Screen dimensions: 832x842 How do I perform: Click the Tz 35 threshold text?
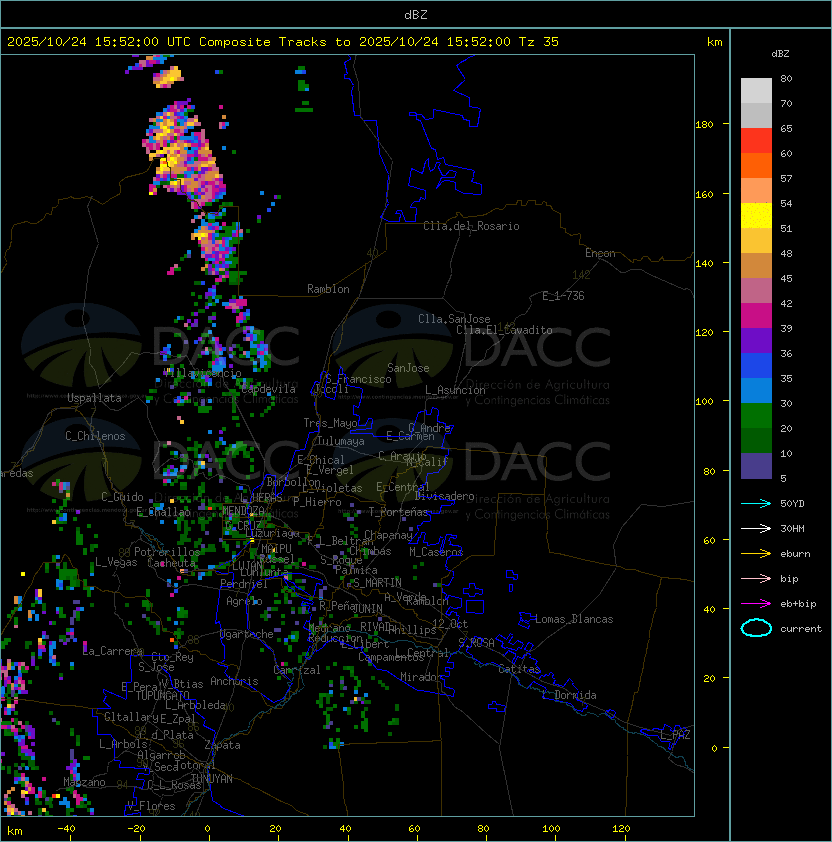[x=539, y=41]
